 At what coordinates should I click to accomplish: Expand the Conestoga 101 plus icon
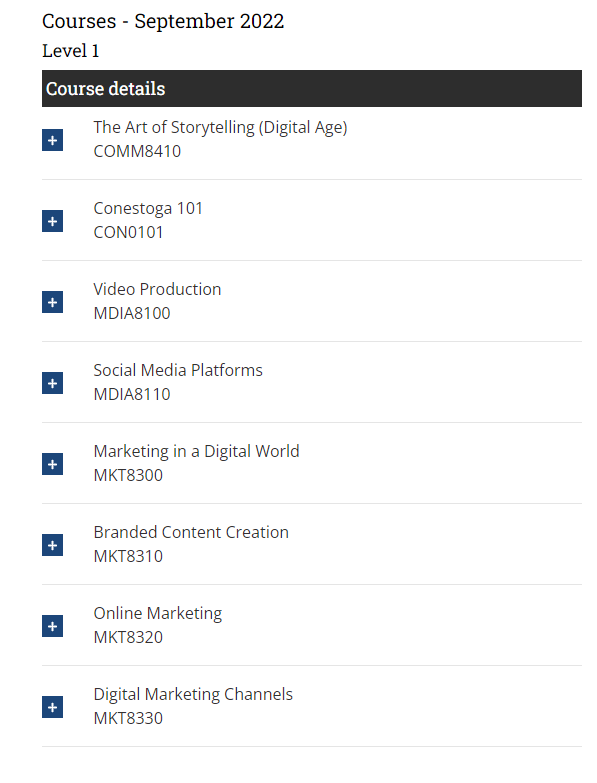(x=52, y=221)
